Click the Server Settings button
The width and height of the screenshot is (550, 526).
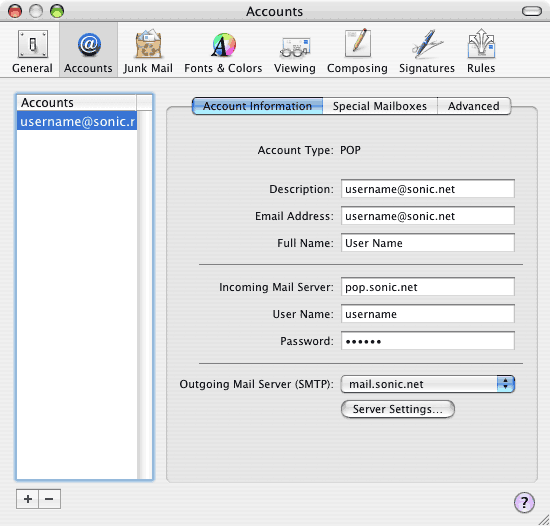(398, 409)
